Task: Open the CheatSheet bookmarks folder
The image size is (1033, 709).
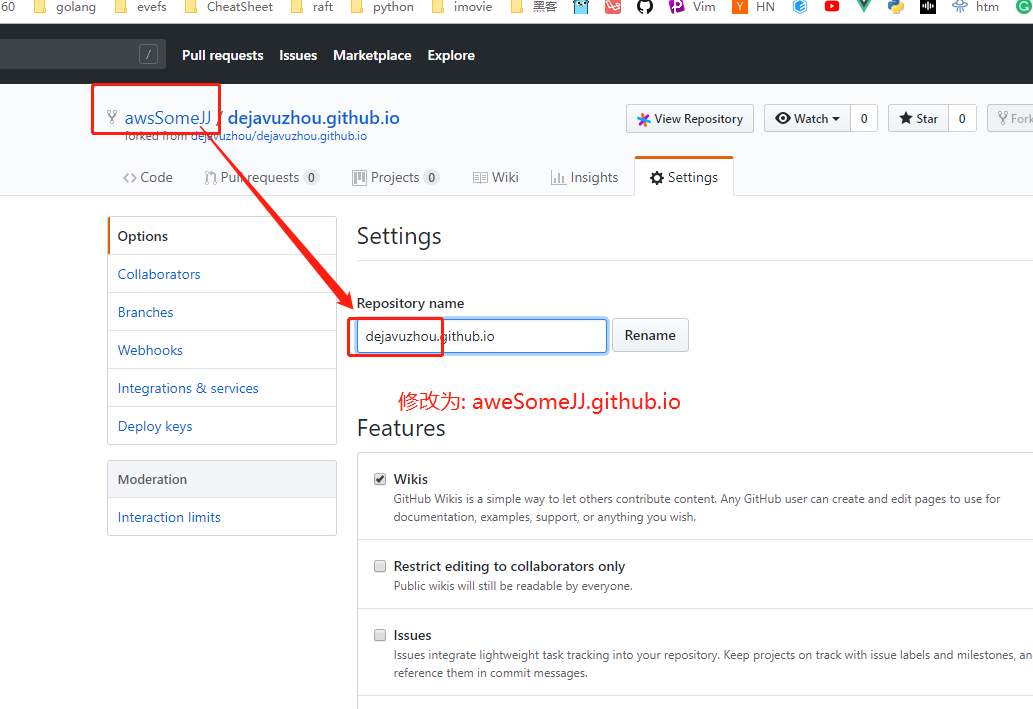Action: point(229,7)
